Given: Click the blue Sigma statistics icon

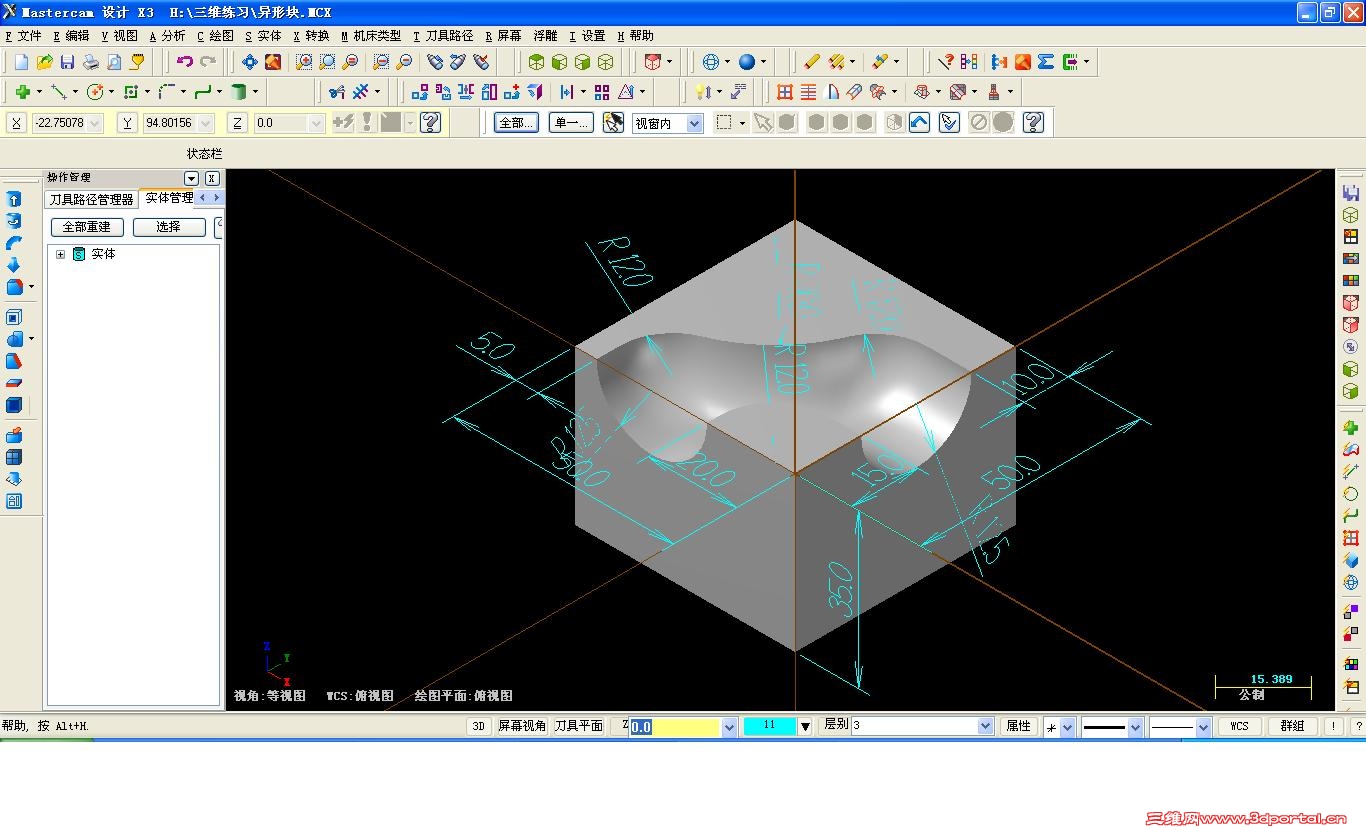Looking at the screenshot, I should click(x=1046, y=62).
